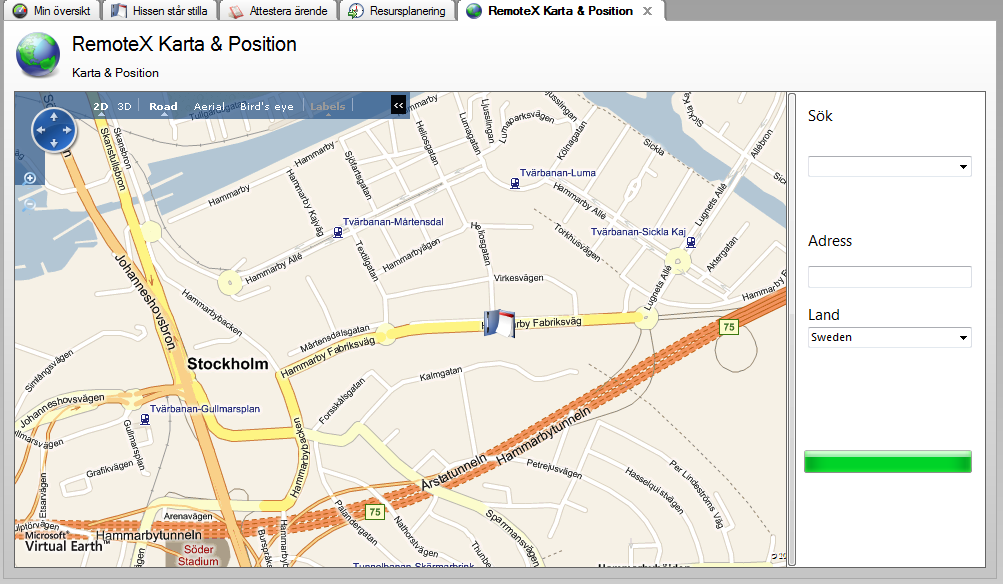Close the RemoteX Karta & Position tab
The image size is (1003, 584).
click(647, 11)
